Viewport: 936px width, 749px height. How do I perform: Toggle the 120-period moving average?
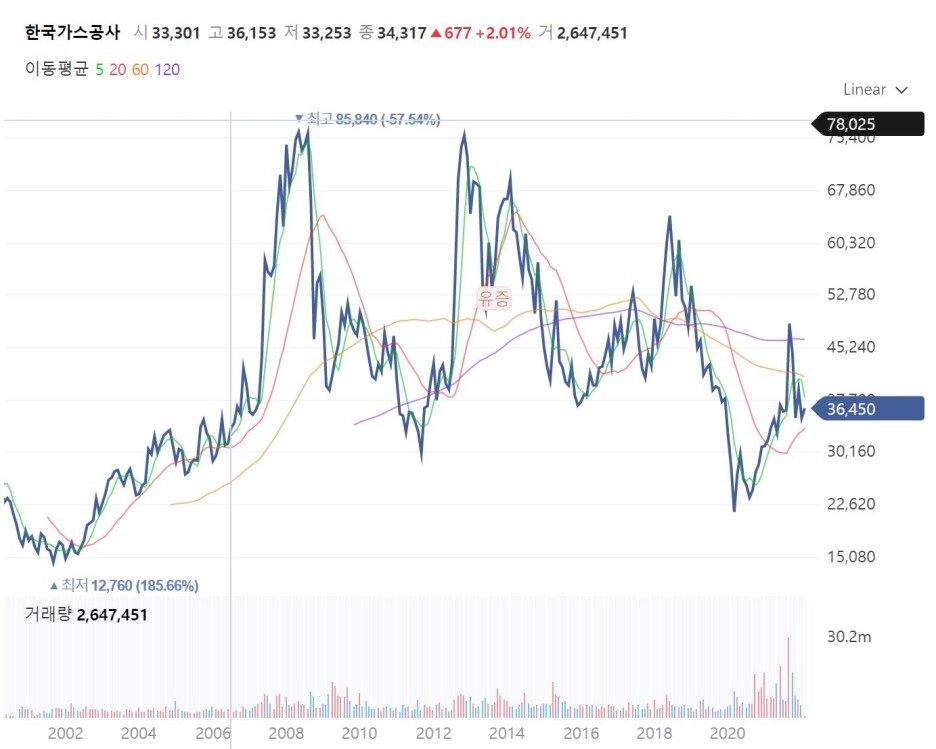pyautogui.click(x=167, y=70)
